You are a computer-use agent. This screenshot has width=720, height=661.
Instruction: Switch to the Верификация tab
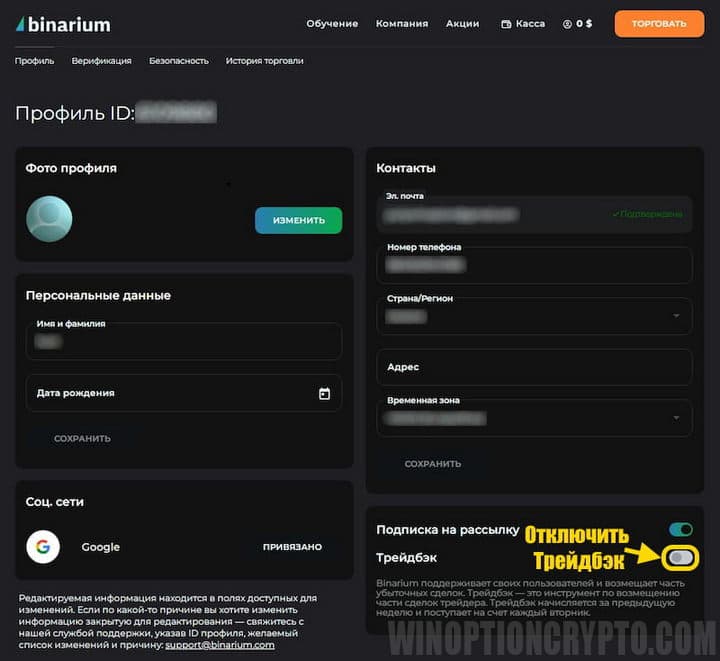coord(101,61)
